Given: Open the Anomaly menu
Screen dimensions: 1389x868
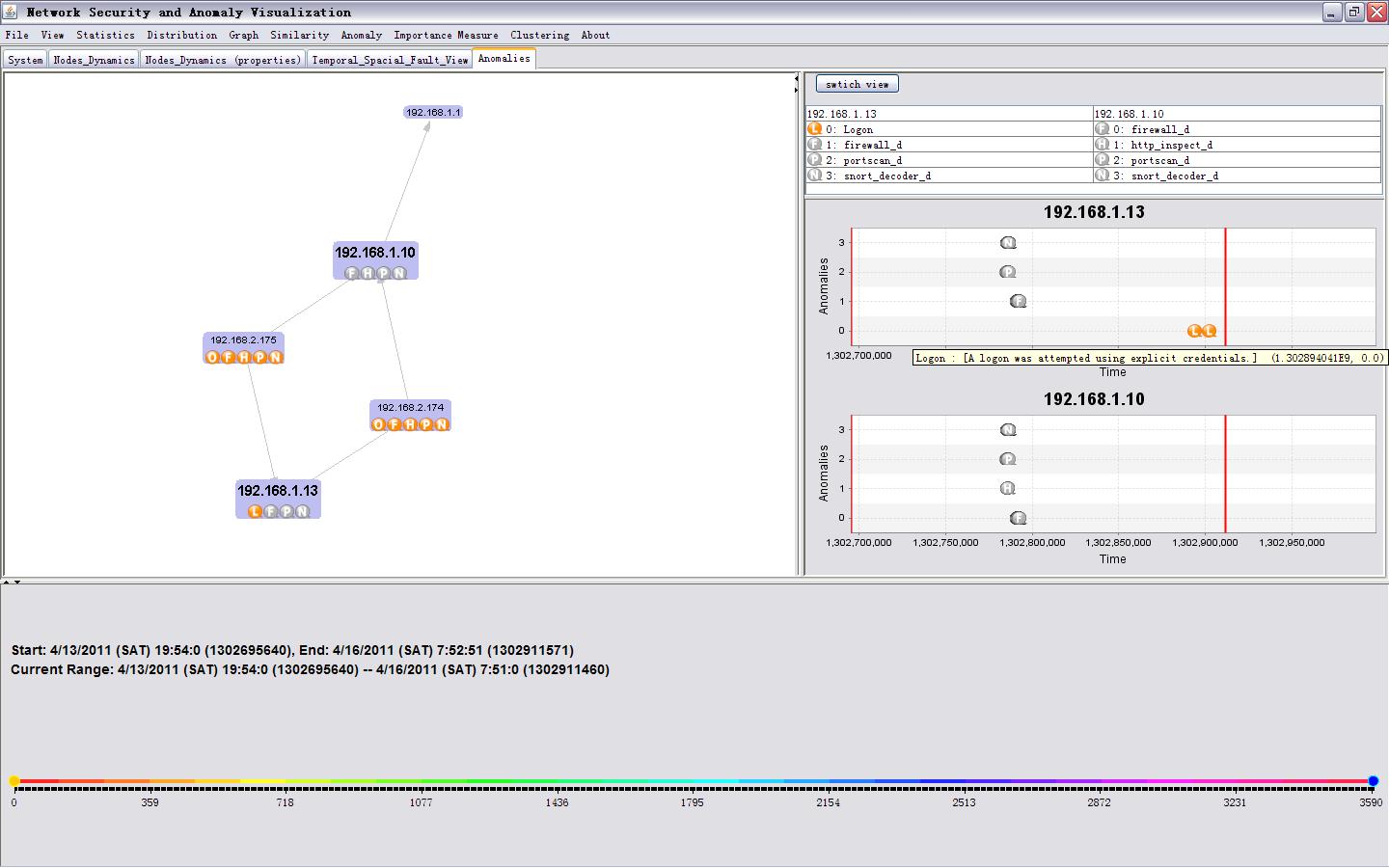Looking at the screenshot, I should coord(361,35).
